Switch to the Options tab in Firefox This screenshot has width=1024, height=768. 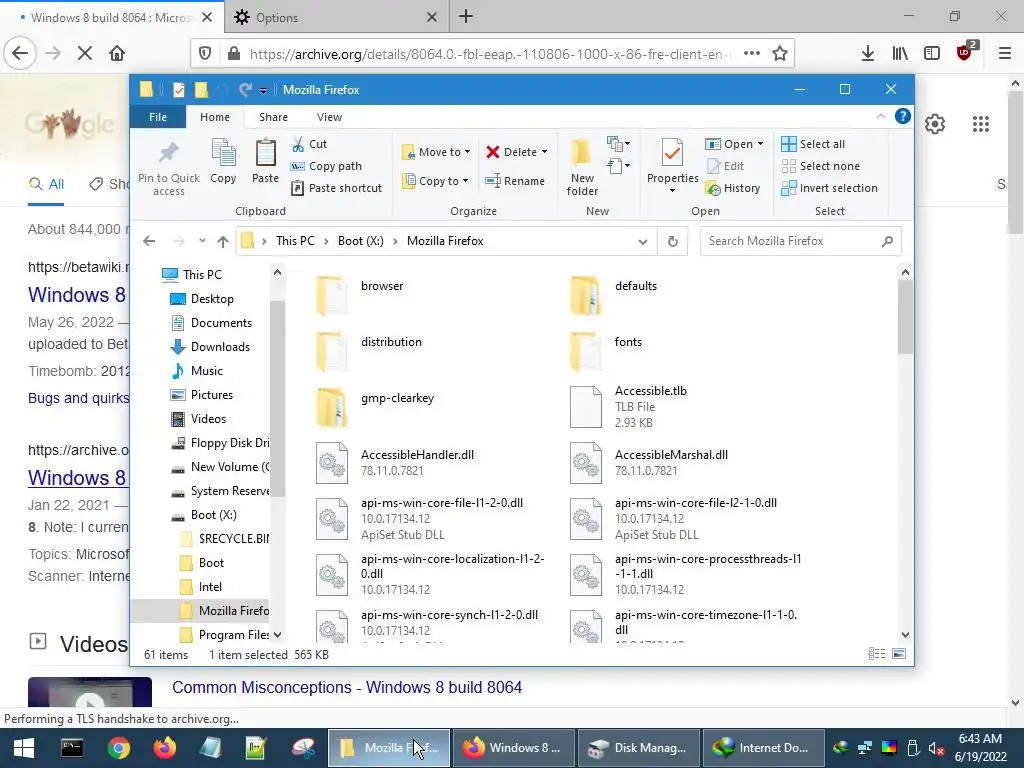[x=337, y=18]
